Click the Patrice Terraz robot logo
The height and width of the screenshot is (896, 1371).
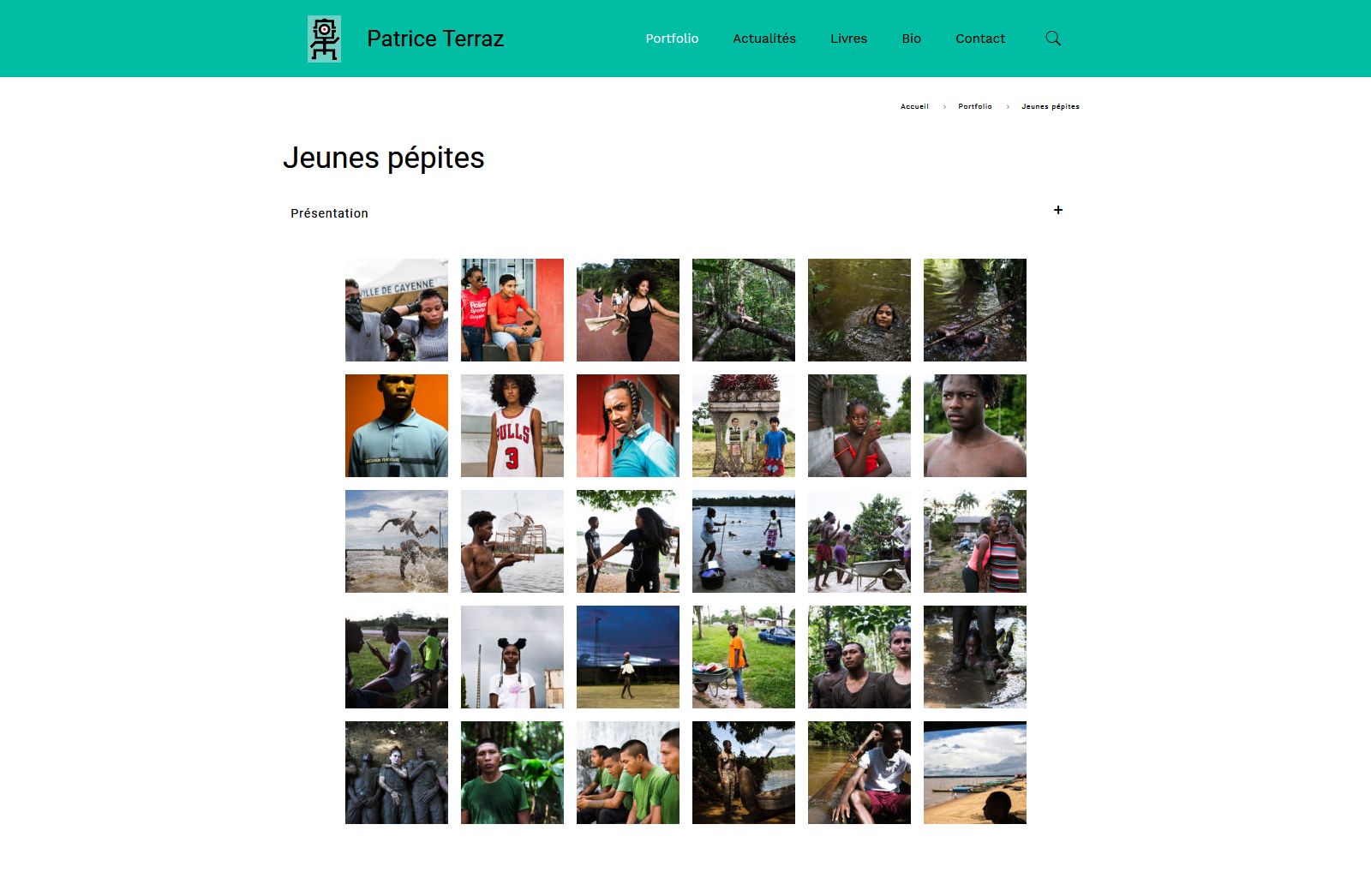324,39
